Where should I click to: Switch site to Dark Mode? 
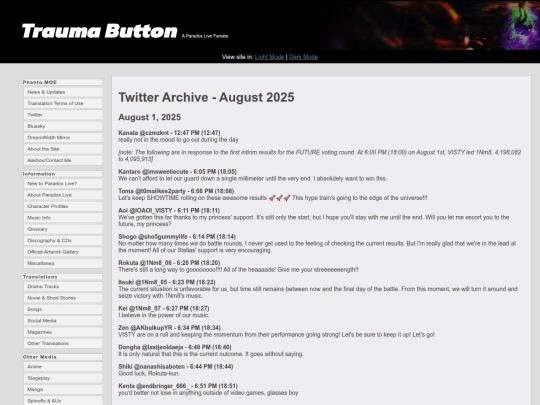click(x=303, y=57)
